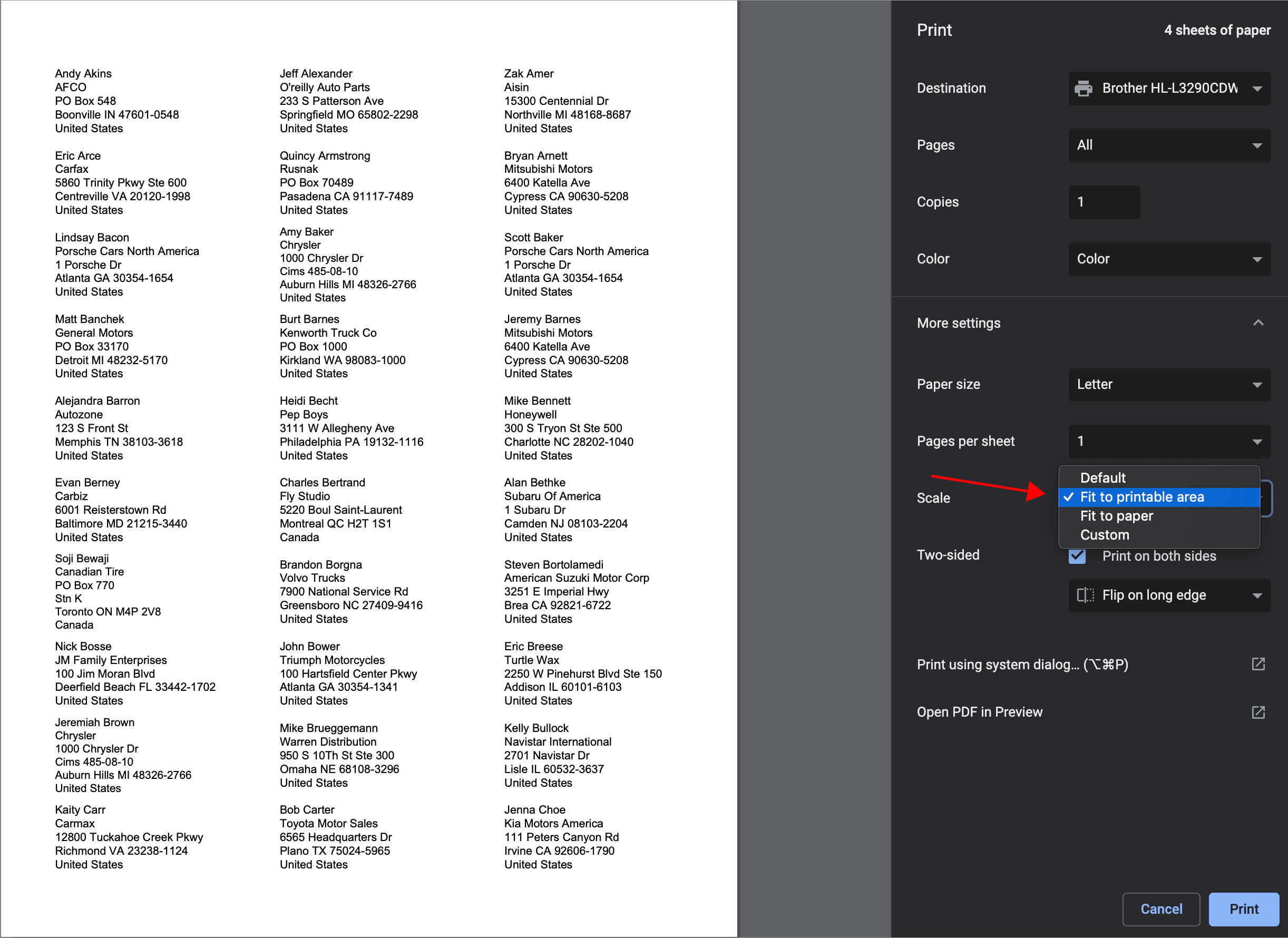Viewport: 1288px width, 938px height.
Task: Click 'Rusnak' company line in preview
Action: click(299, 169)
